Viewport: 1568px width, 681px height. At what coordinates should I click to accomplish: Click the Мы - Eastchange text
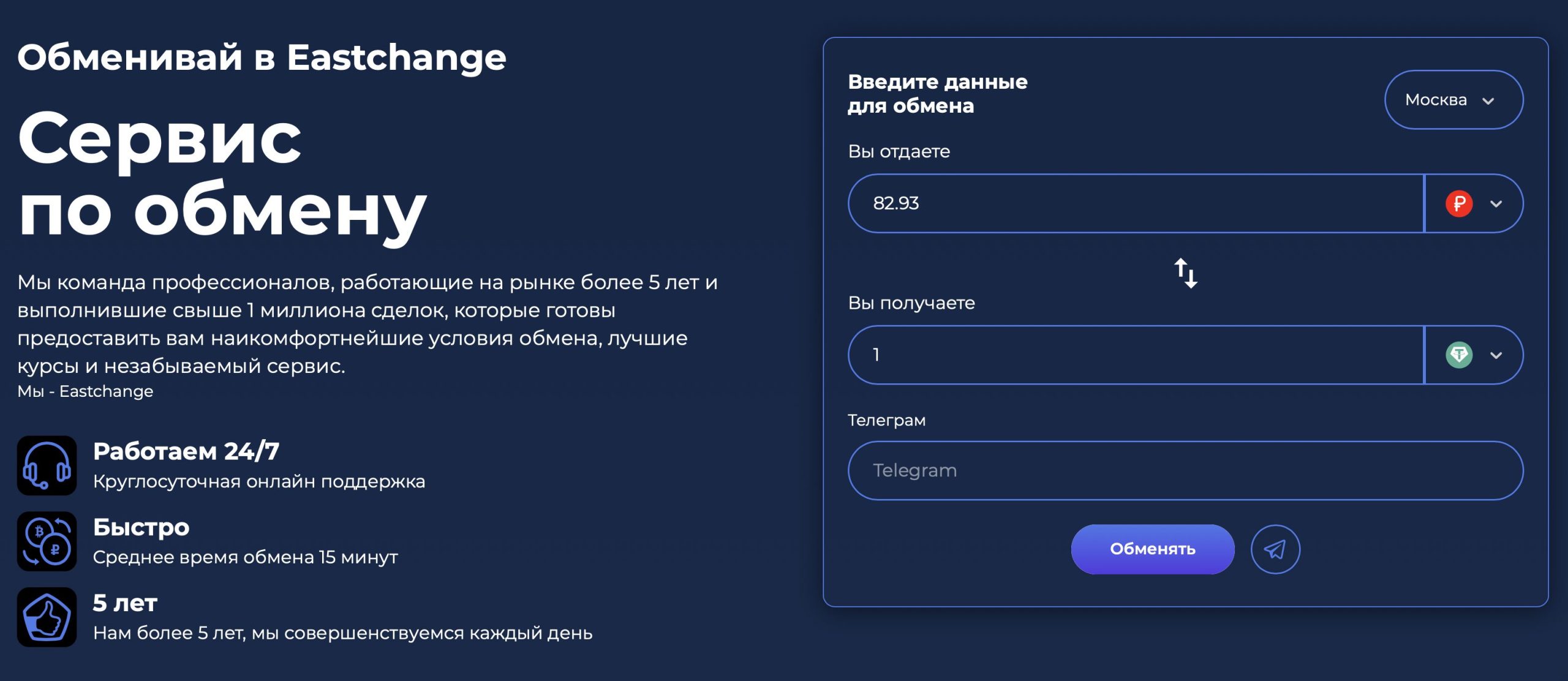click(x=85, y=391)
